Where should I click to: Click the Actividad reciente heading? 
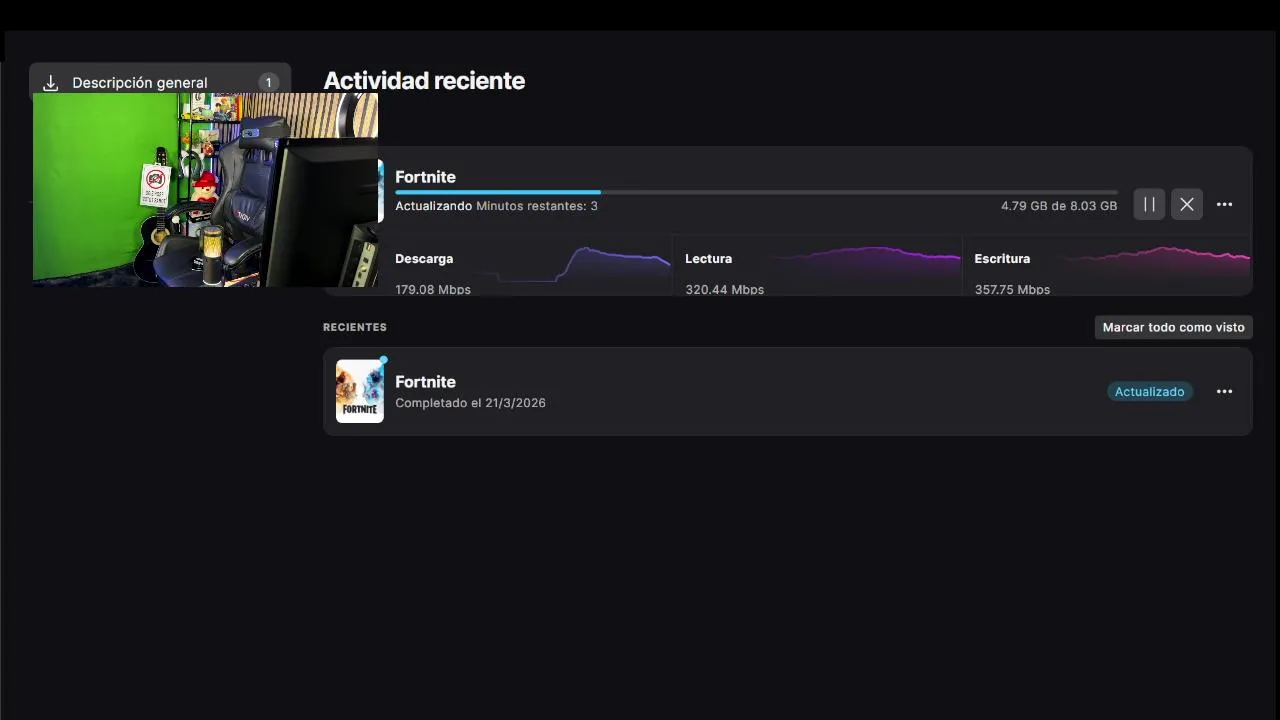[x=424, y=80]
